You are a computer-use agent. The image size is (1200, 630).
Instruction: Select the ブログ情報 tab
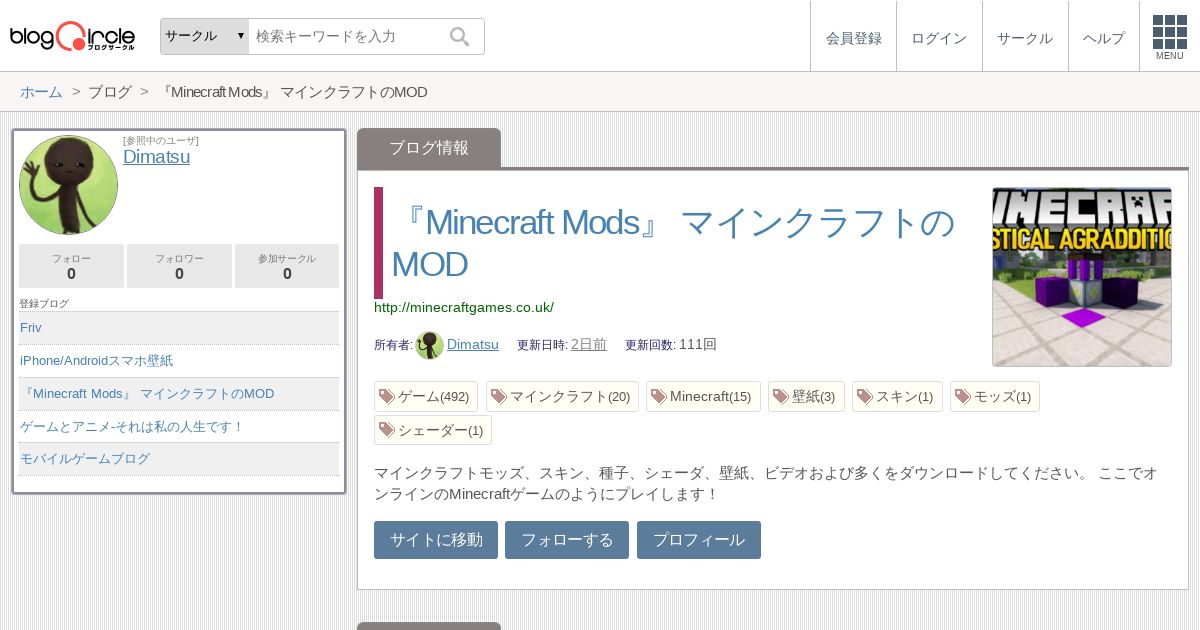(429, 148)
